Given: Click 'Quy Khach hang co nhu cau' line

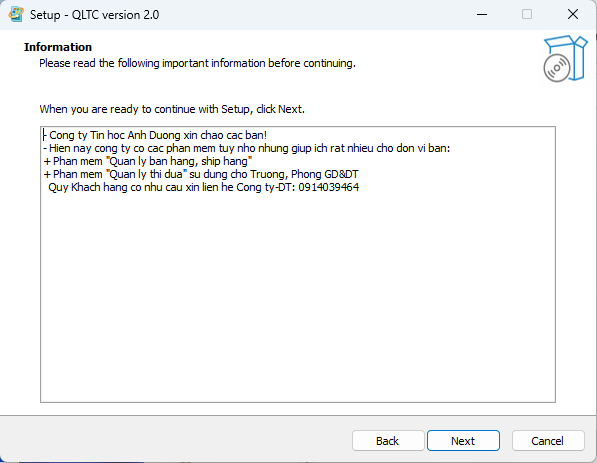Looking at the screenshot, I should tap(204, 187).
